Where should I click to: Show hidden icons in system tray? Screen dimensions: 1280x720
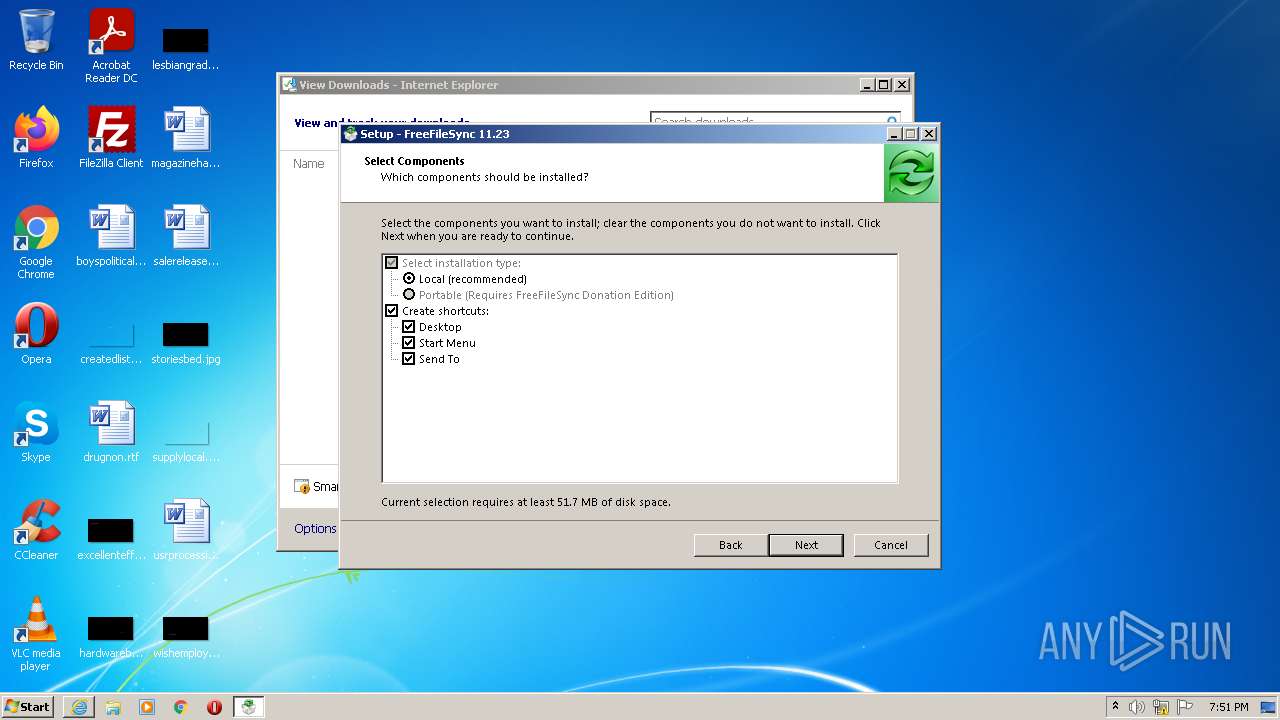(1115, 706)
